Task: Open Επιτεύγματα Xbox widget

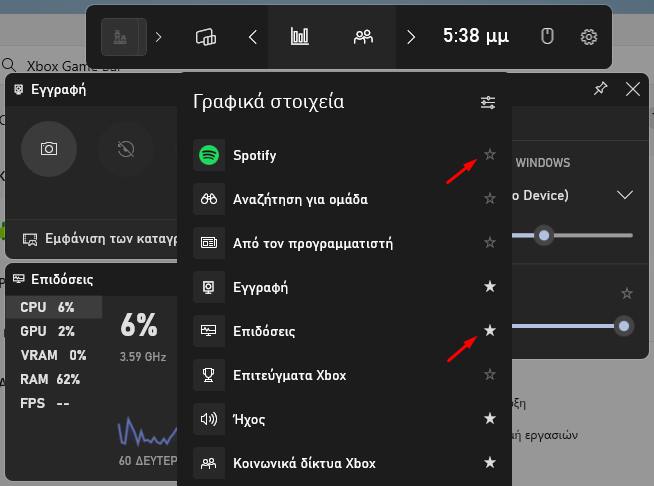Action: (345, 375)
